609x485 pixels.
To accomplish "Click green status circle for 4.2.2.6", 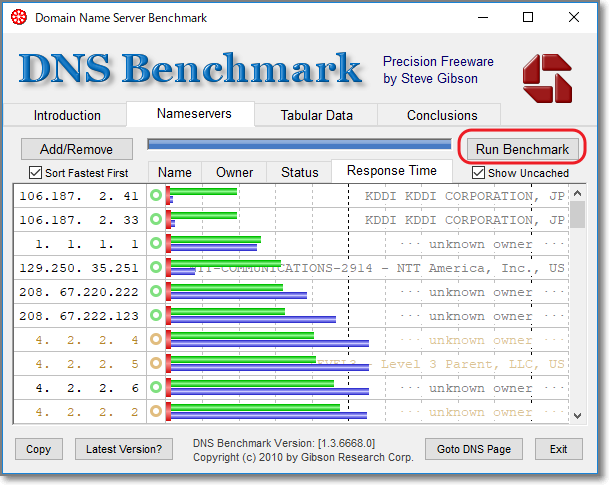I will coord(156,388).
